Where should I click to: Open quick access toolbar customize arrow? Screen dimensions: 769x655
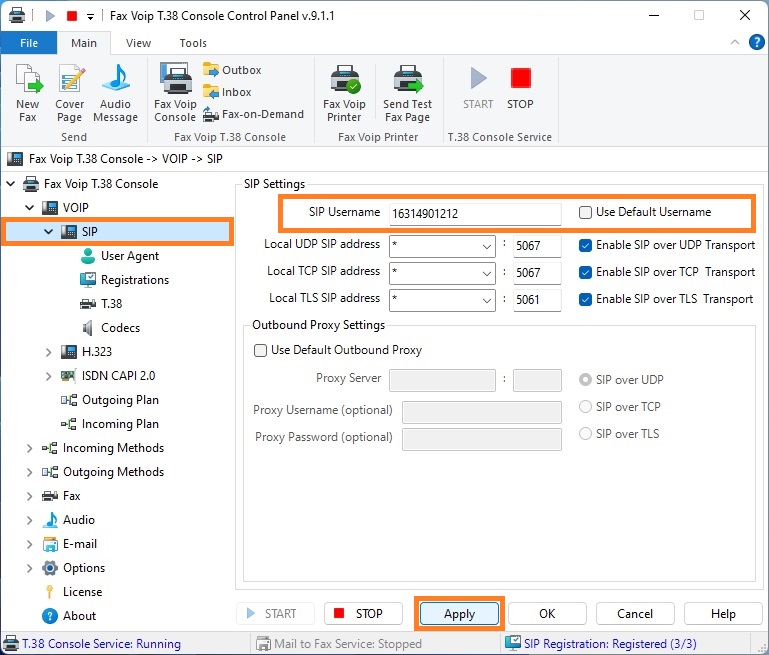[90, 17]
